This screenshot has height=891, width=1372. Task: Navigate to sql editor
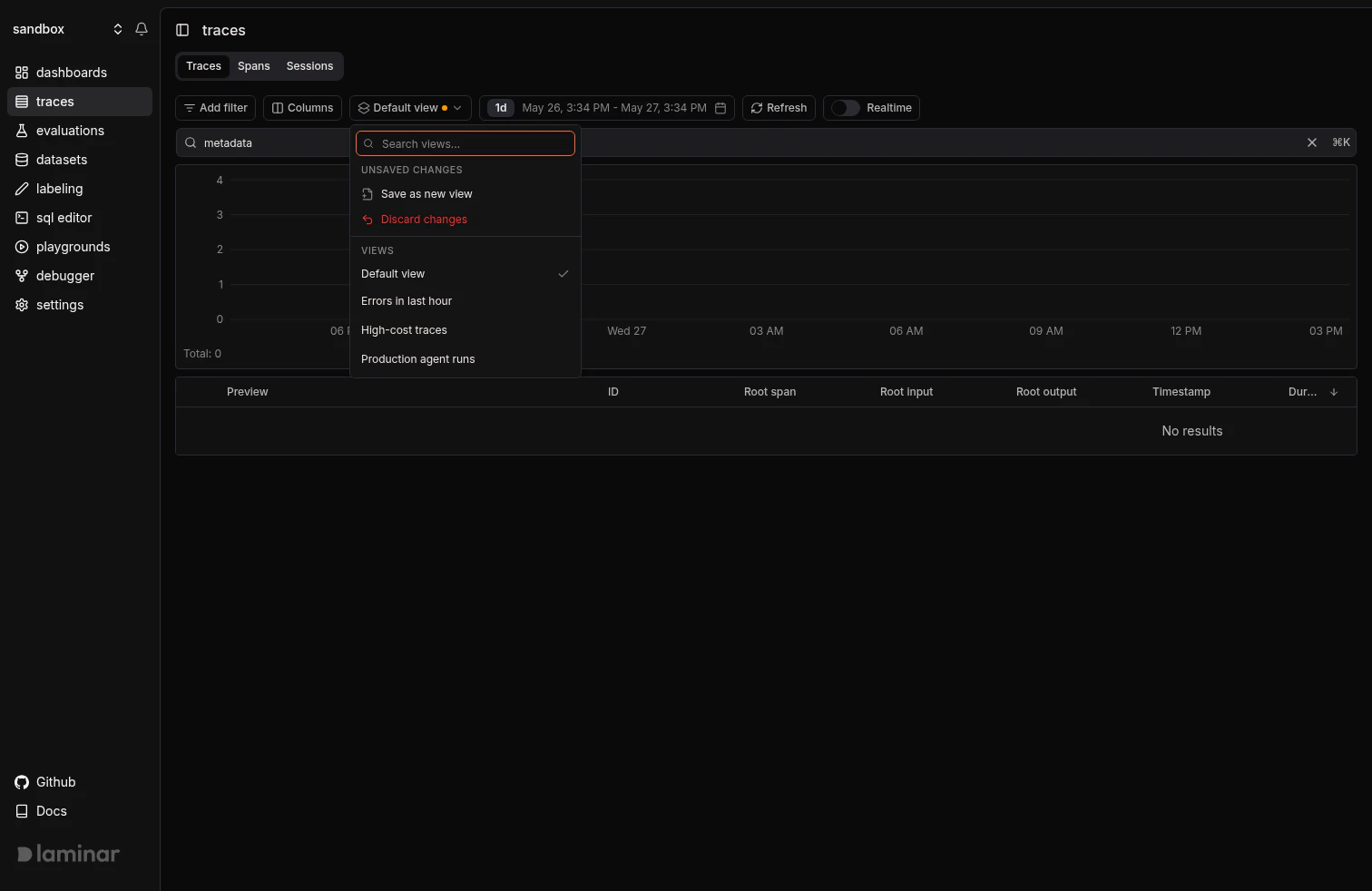pos(80,218)
